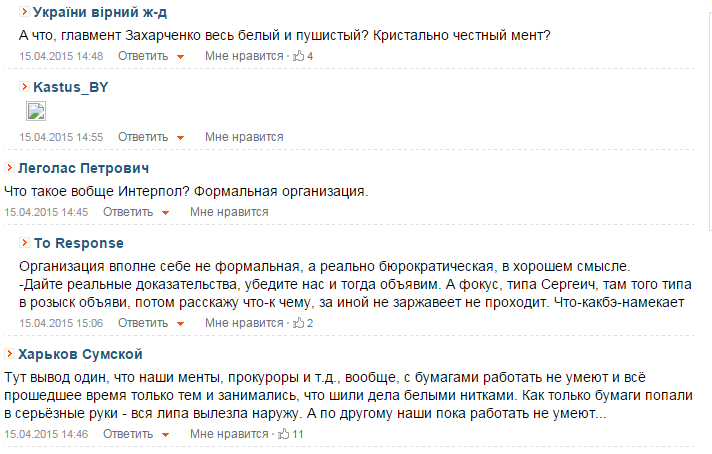Viewport: 712px width, 454px height.
Task: Click timestamp 15.04.2015 15:06
Action: coord(61,323)
